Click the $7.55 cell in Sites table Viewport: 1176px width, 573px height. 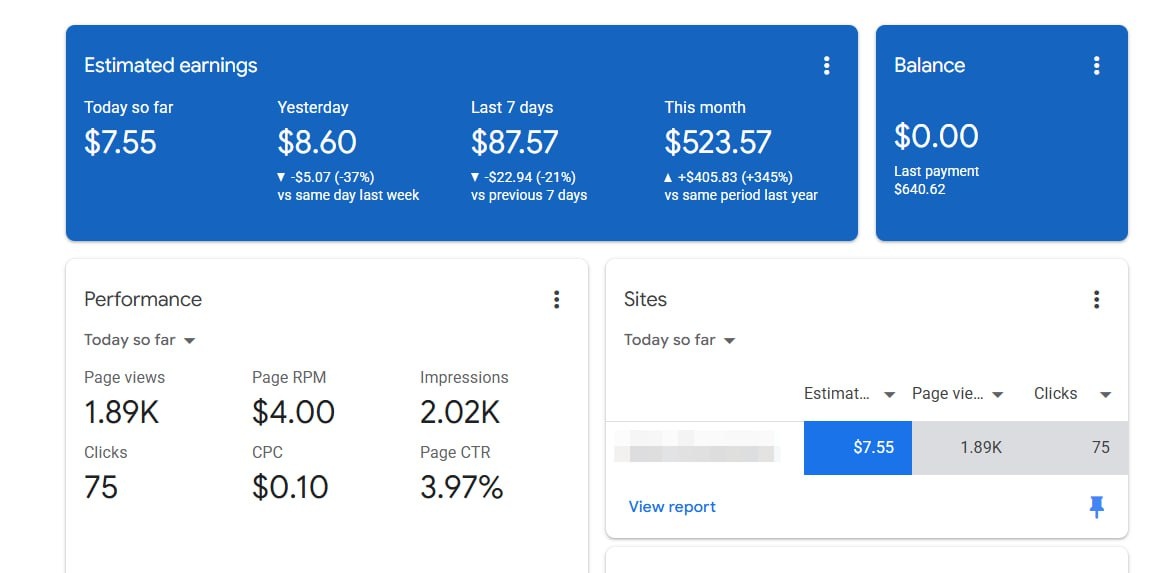(858, 448)
